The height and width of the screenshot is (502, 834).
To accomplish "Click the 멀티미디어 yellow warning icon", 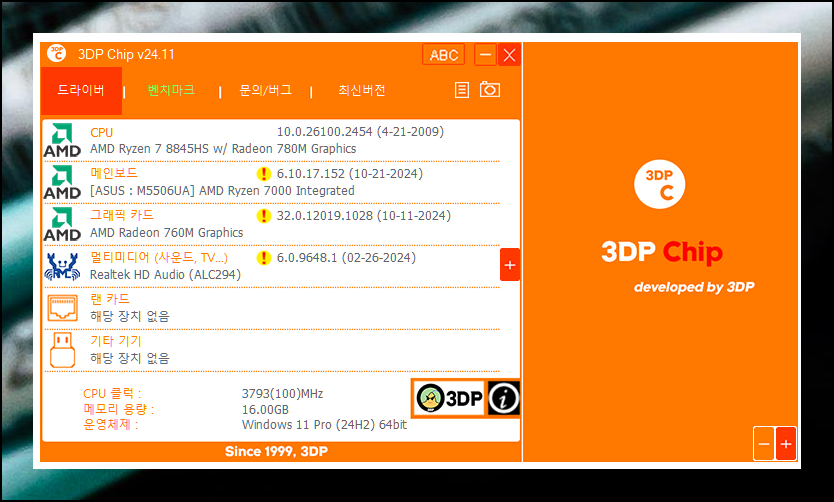I will click(x=263, y=258).
